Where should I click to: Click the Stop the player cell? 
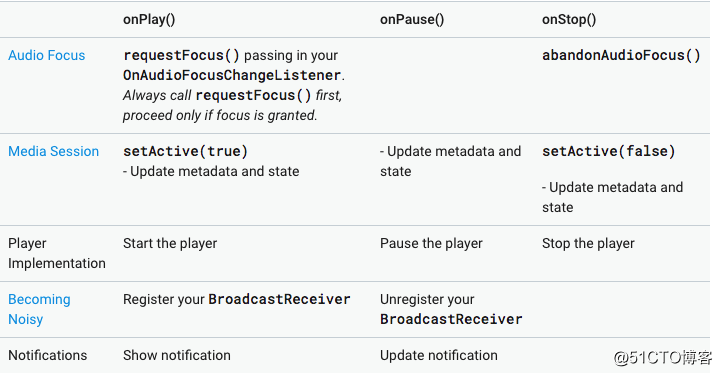pos(588,243)
